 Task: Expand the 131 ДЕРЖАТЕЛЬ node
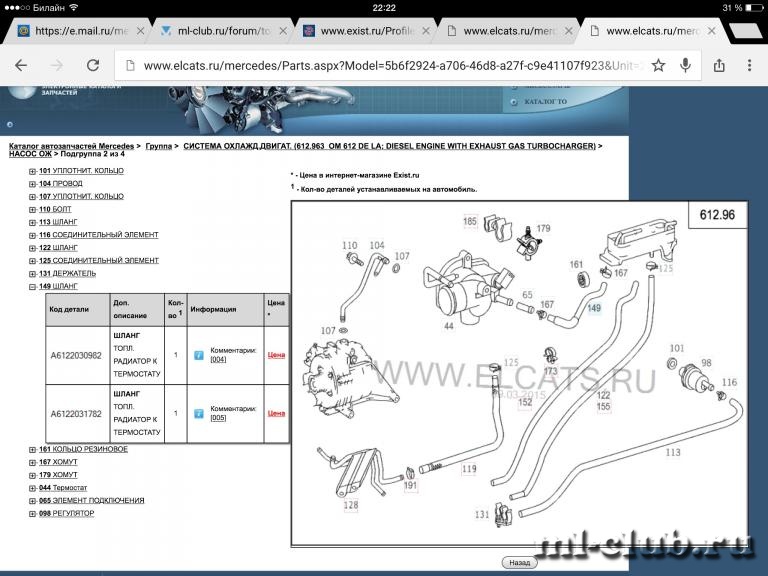33,273
